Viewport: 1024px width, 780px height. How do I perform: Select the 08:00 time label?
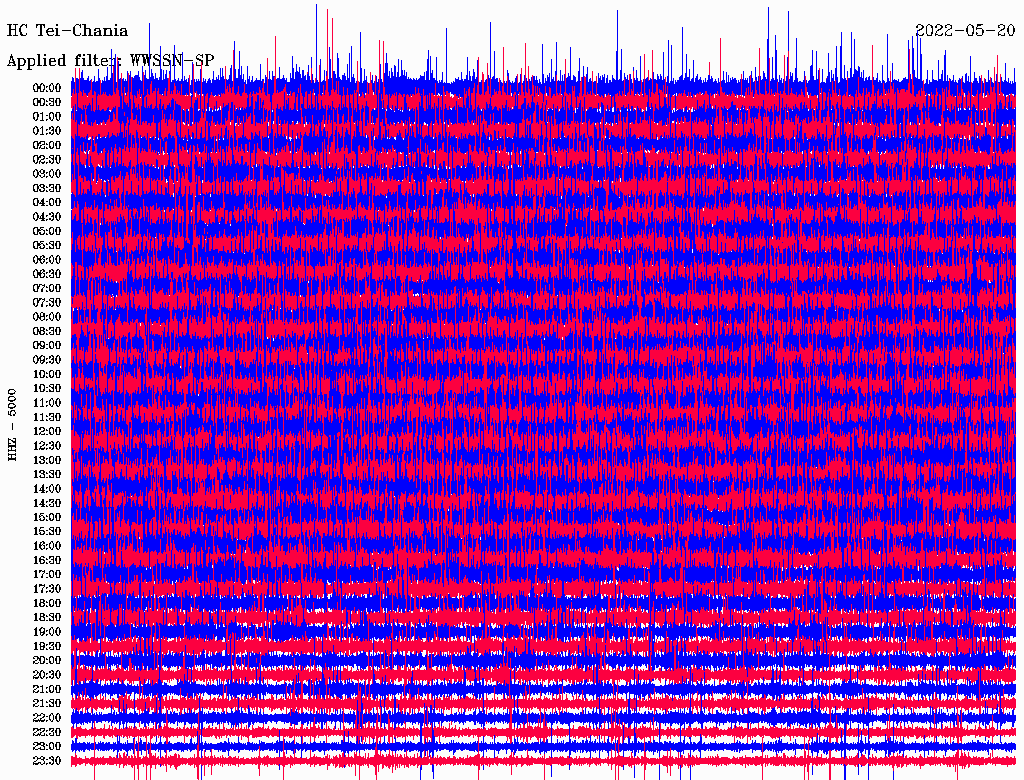(x=47, y=317)
